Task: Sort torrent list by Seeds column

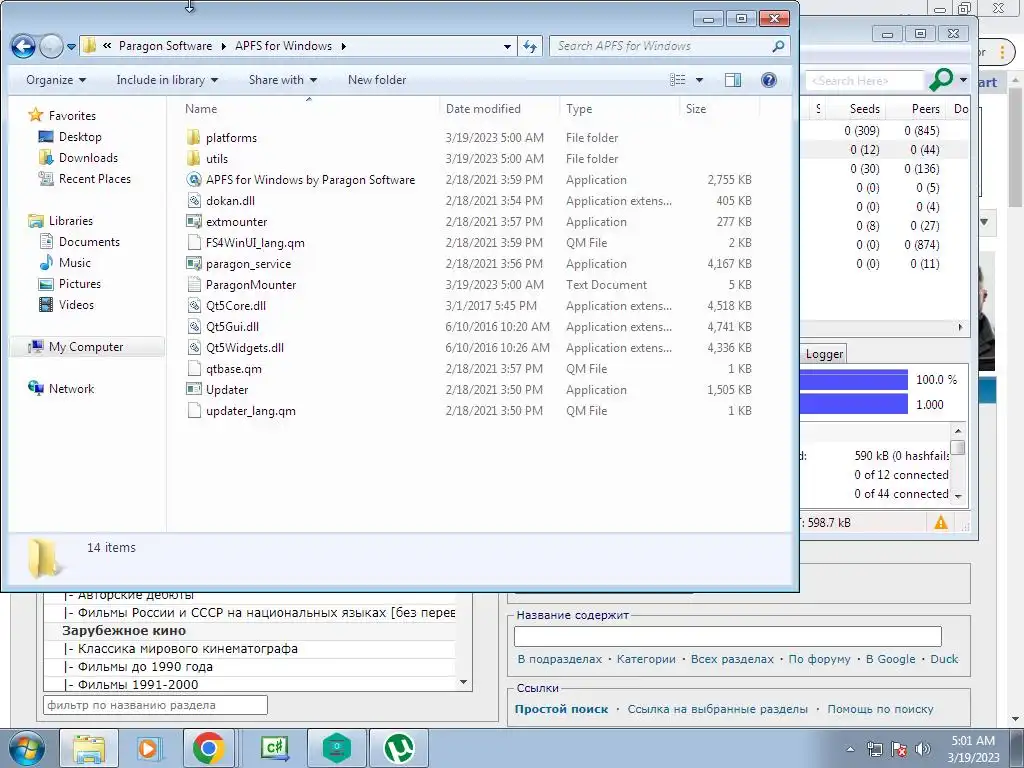Action: (x=864, y=109)
